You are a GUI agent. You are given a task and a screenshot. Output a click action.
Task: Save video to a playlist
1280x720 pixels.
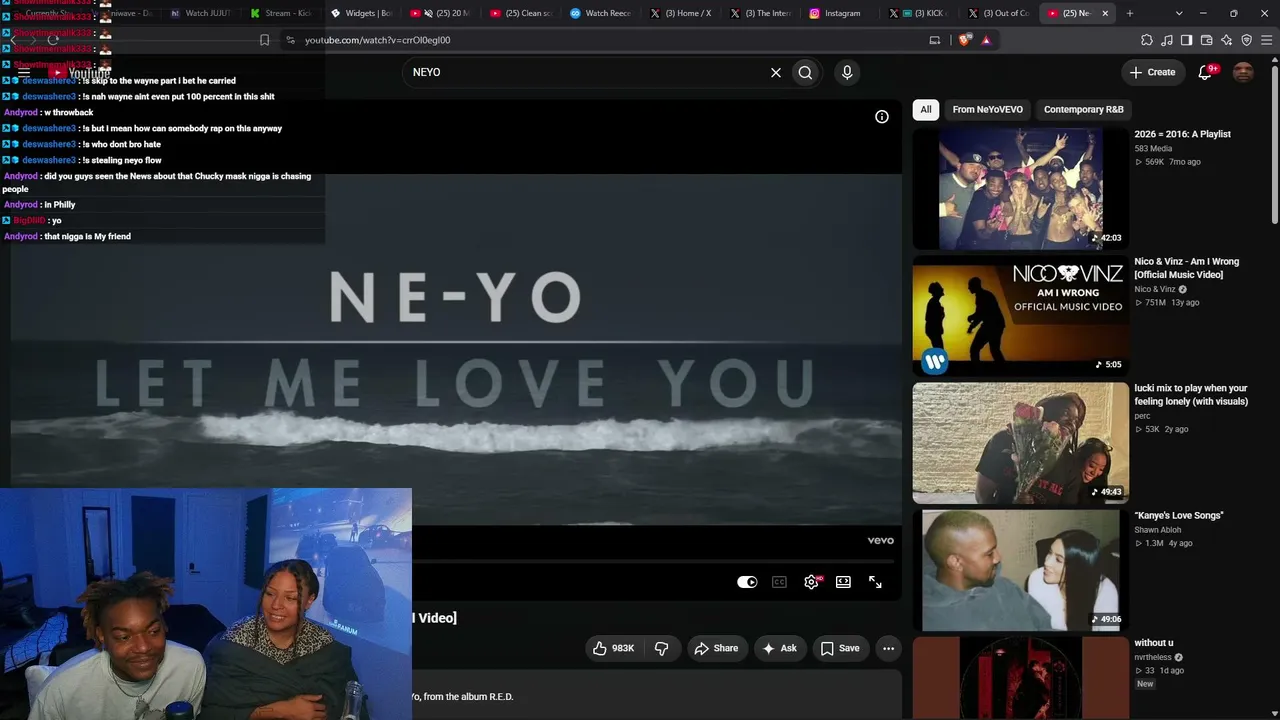(x=840, y=648)
